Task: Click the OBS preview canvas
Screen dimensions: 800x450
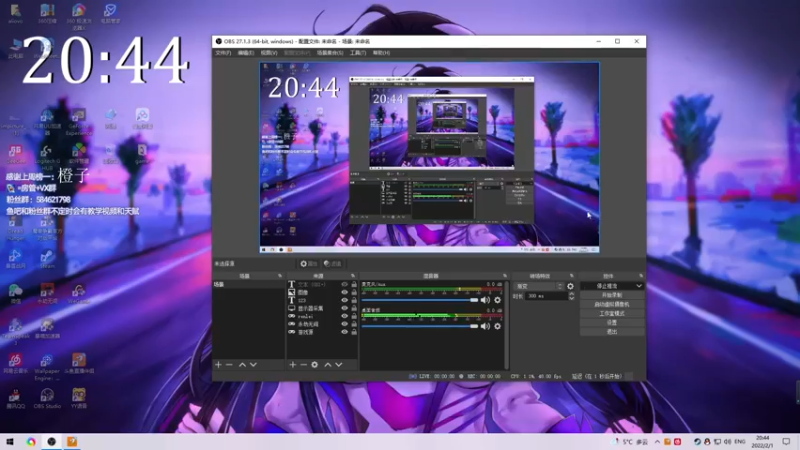Action: 430,157
